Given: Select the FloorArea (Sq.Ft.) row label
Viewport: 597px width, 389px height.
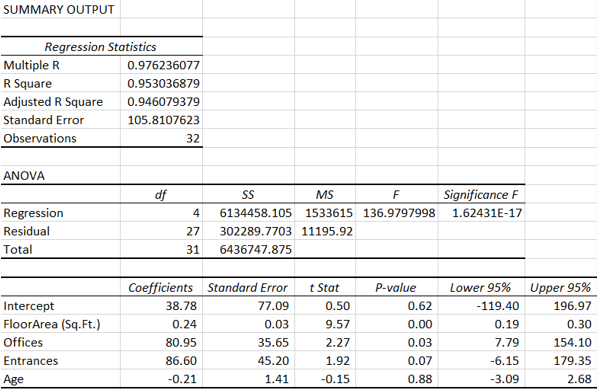Looking at the screenshot, I should [52, 324].
